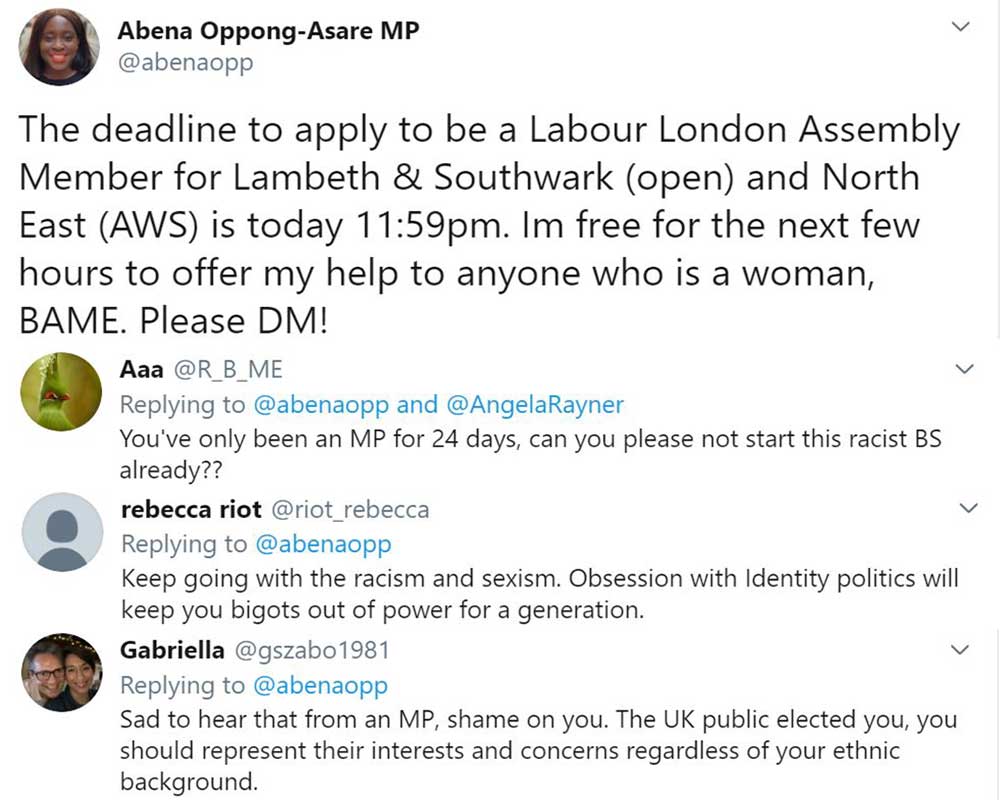Click the display name rebecca riot
This screenshot has height=800, width=1000.
195,509
